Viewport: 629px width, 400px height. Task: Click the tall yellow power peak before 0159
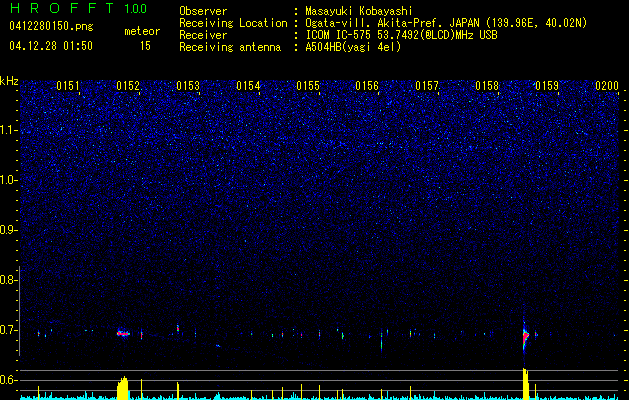pyautogui.click(x=526, y=384)
